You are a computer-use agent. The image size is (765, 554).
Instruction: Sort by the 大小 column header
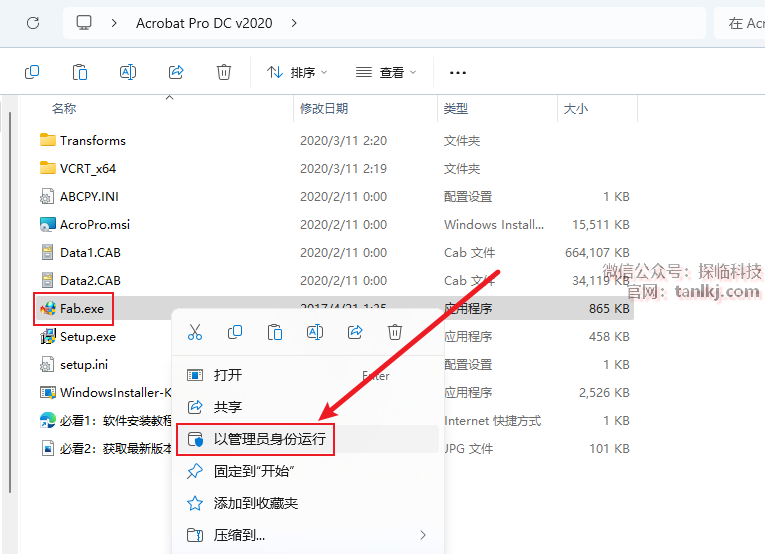[x=576, y=108]
